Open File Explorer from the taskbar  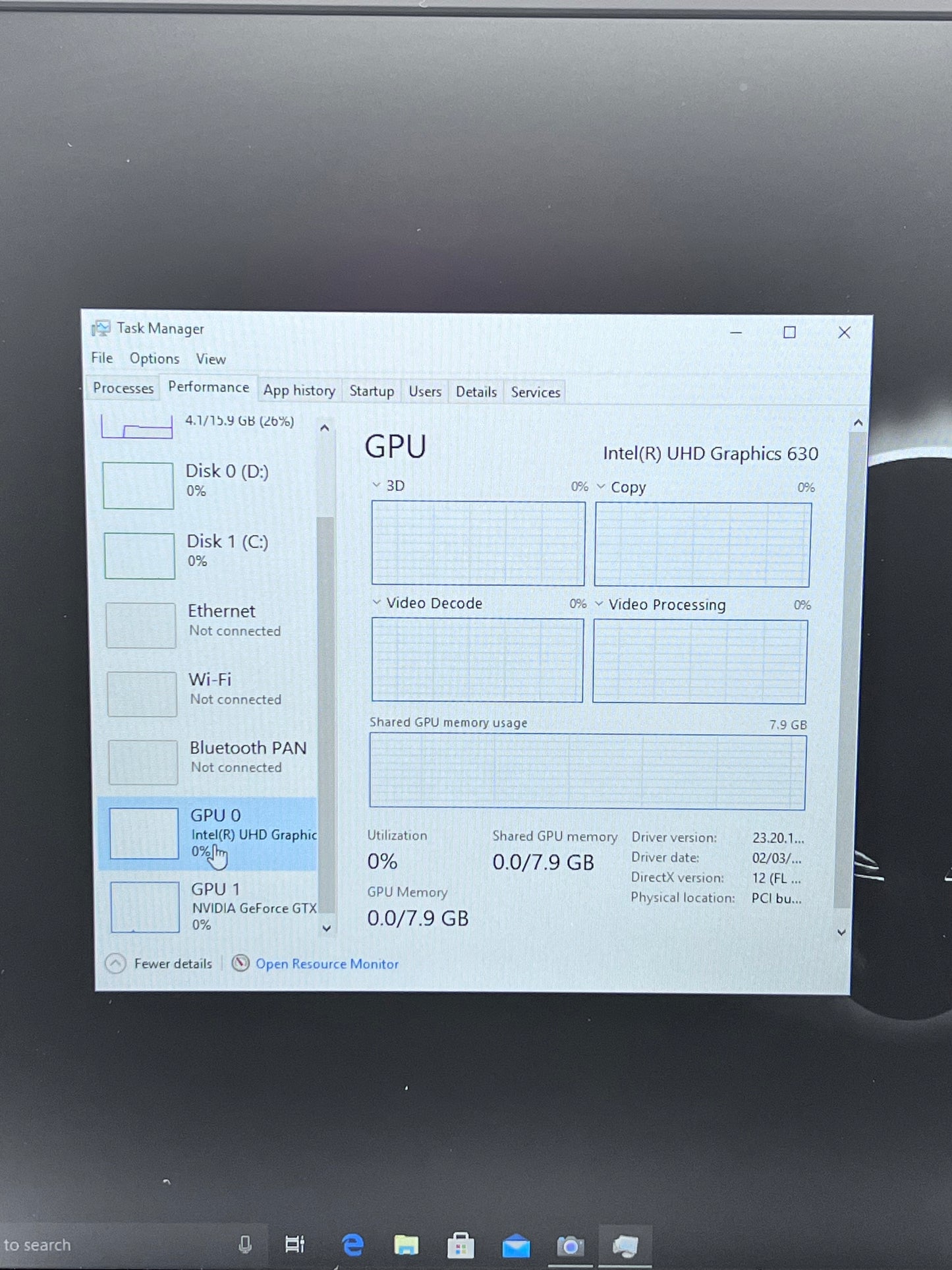click(x=406, y=1245)
